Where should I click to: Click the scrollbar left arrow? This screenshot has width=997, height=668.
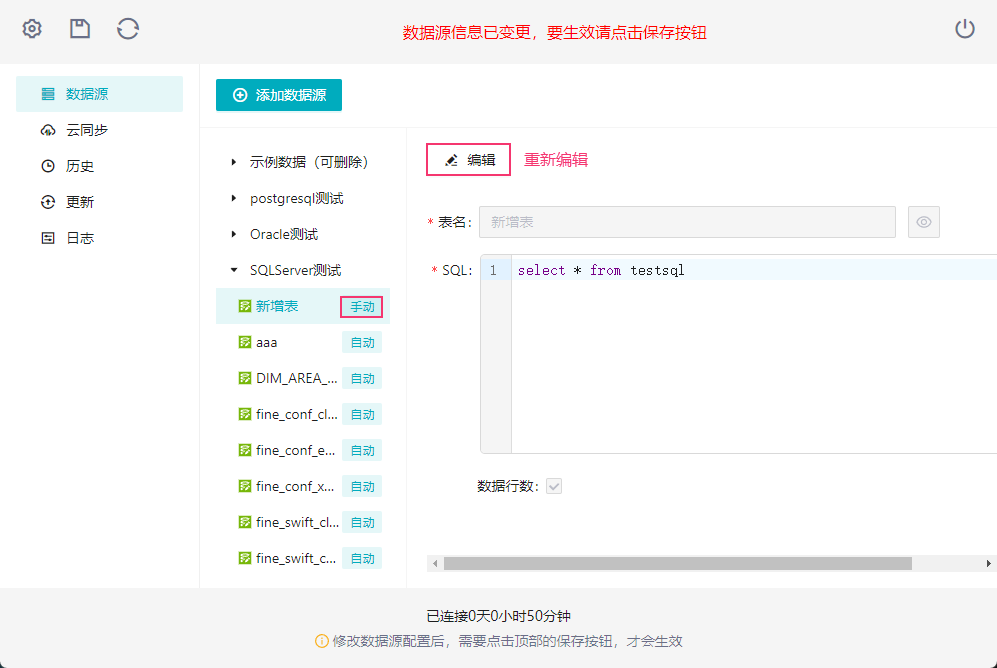(x=435, y=564)
